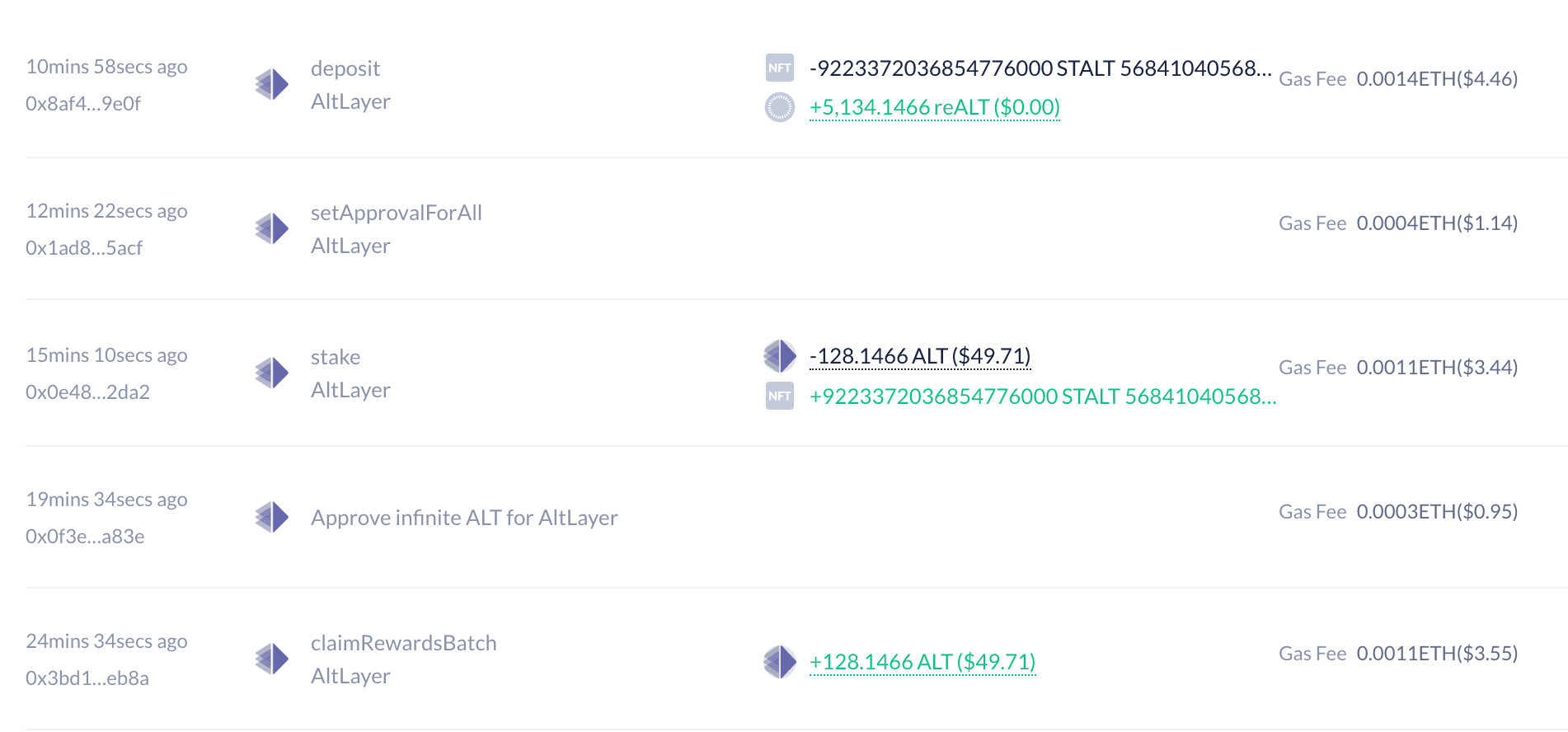Open transaction hash 0x0e48...2da2
This screenshot has width=1568, height=732.
[x=87, y=392]
